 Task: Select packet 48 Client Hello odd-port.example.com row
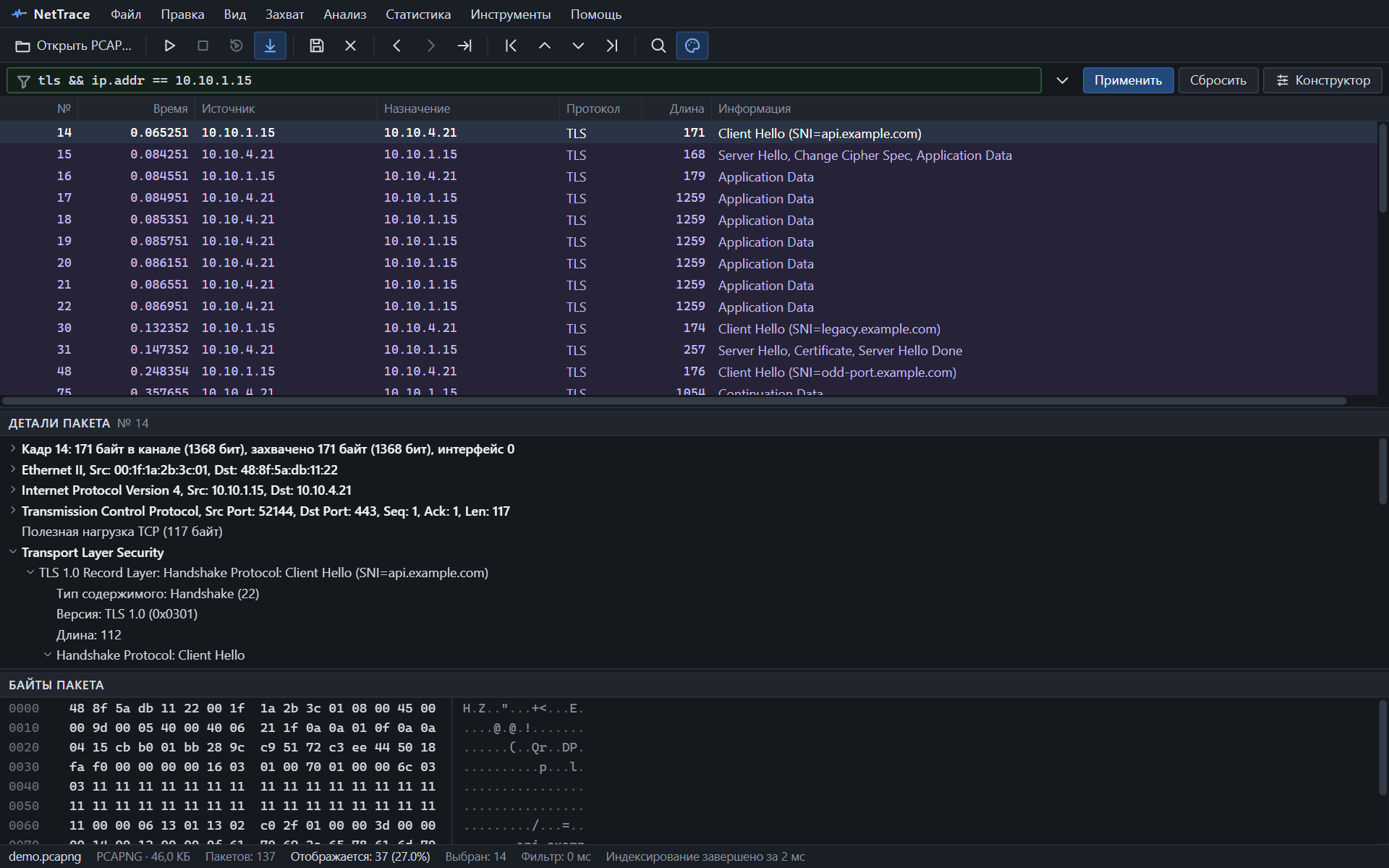[x=688, y=371]
